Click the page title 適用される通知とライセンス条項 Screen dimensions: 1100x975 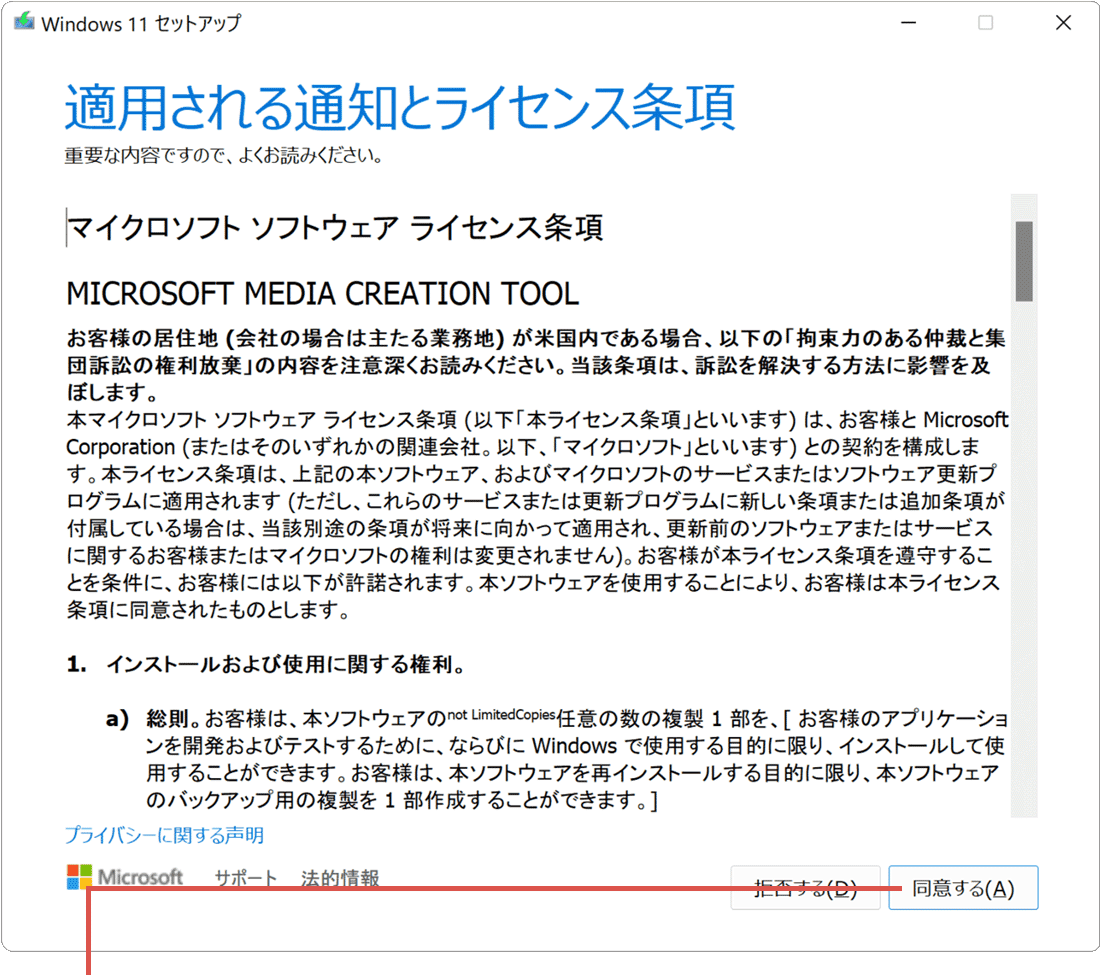click(x=400, y=107)
